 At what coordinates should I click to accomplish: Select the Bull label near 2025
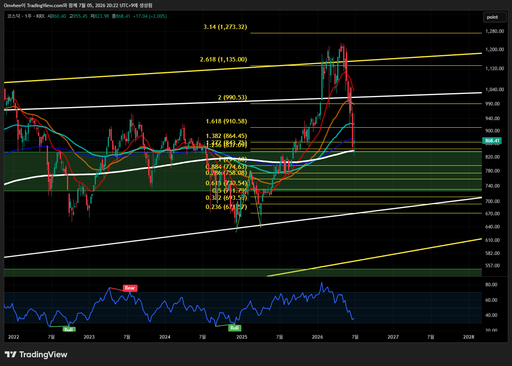[x=234, y=328]
